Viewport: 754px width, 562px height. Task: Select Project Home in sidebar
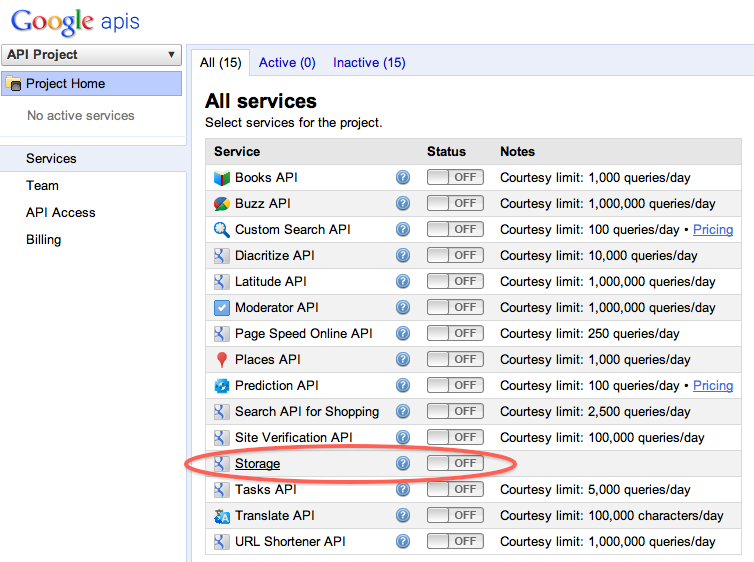[x=91, y=84]
